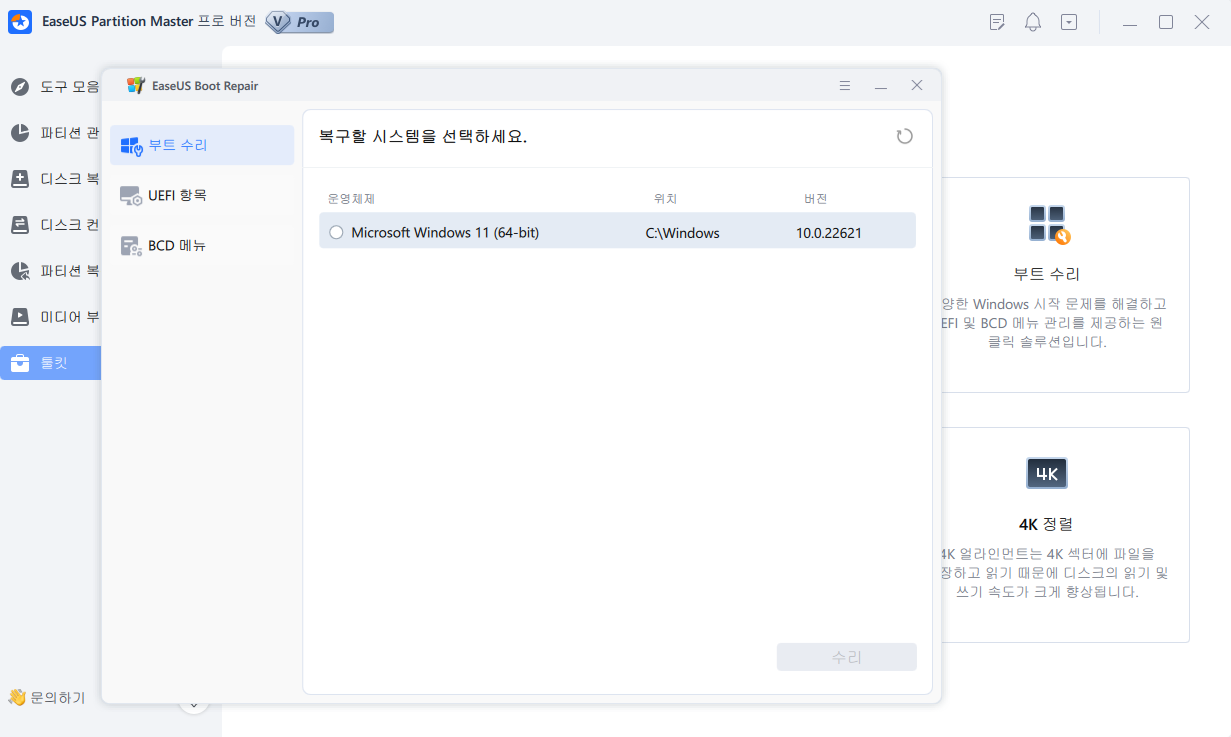Click the 부트 수리 tab icon
This screenshot has height=737, width=1231.
click(x=131, y=146)
